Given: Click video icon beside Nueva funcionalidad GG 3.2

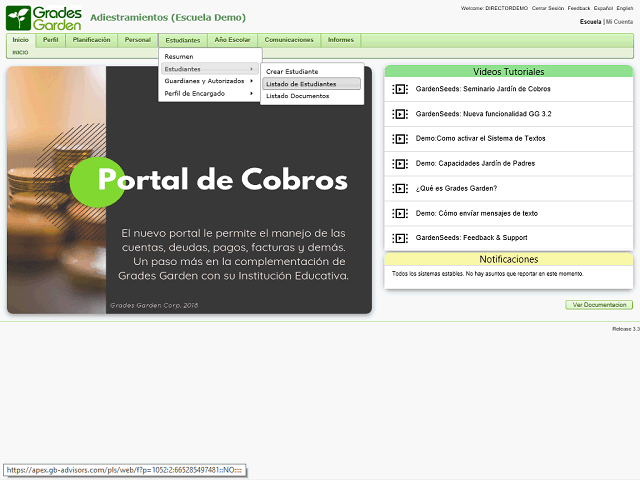Looking at the screenshot, I should pos(400,114).
